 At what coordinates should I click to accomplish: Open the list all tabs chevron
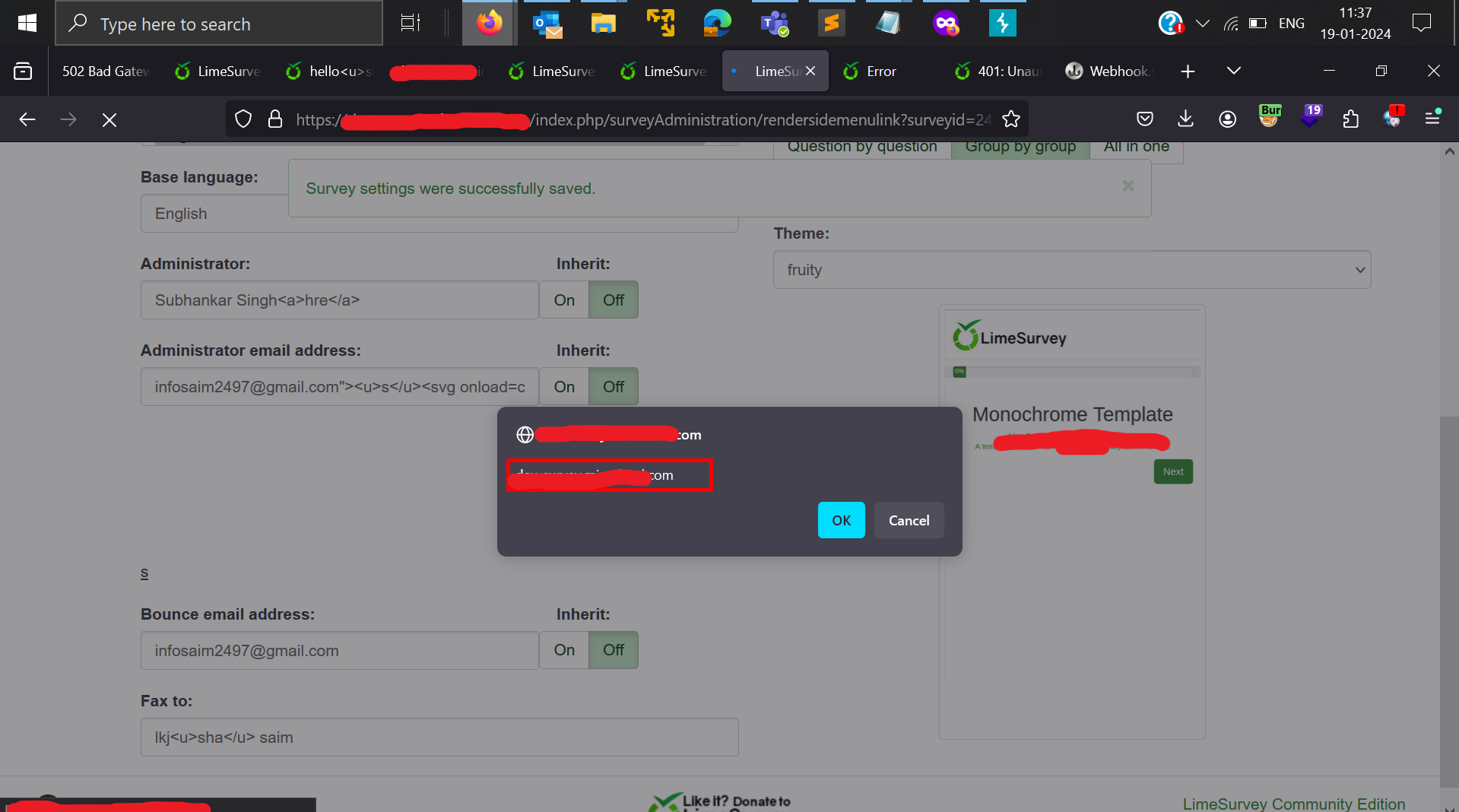point(1233,71)
